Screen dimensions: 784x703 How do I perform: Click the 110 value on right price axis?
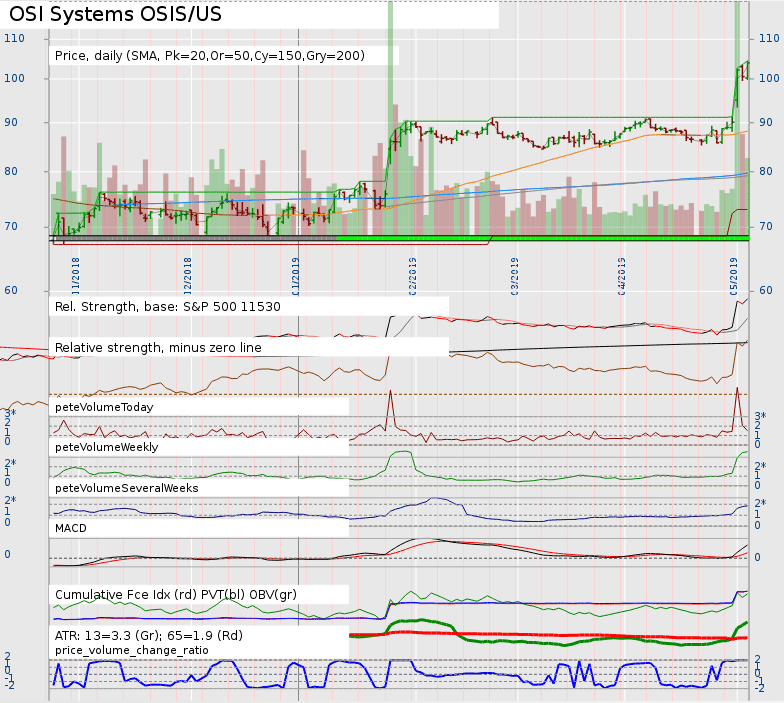(x=769, y=38)
